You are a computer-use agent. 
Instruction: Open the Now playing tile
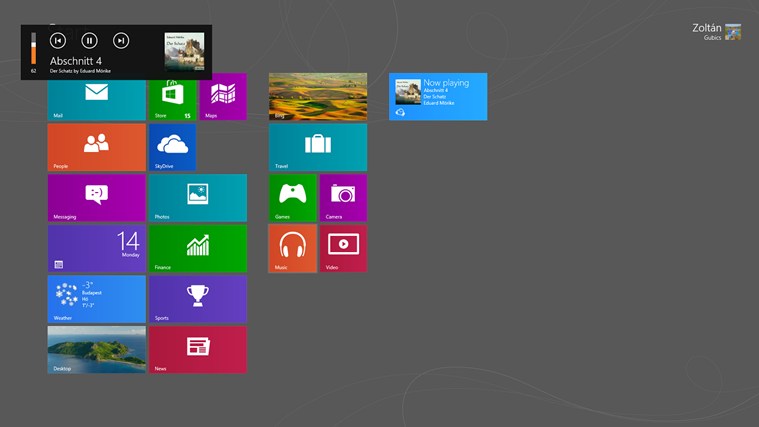click(438, 97)
